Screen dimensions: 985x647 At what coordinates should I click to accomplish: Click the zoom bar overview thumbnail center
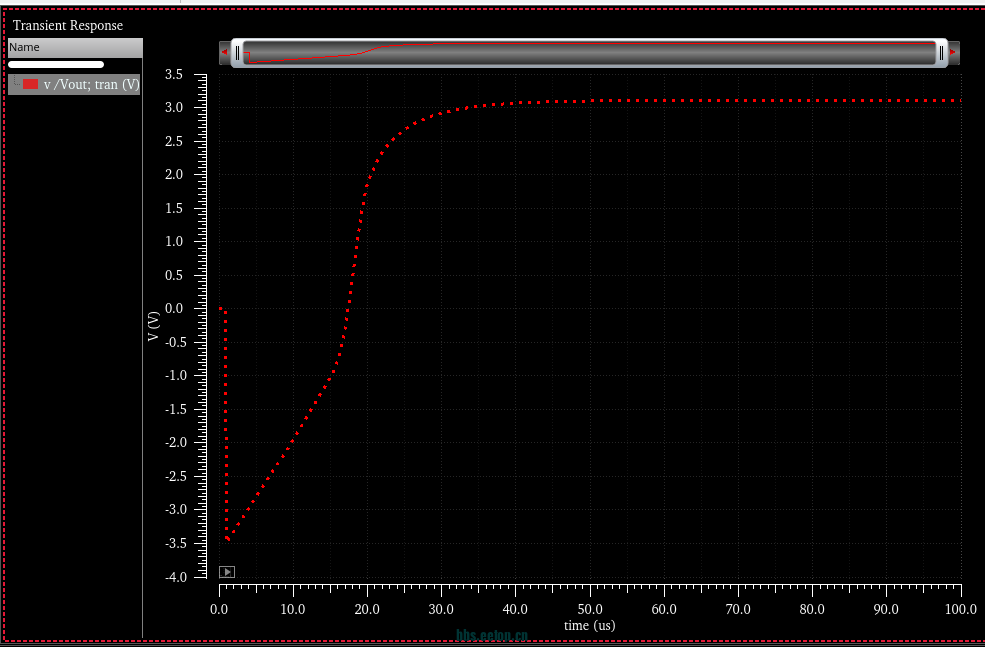pyautogui.click(x=590, y=53)
